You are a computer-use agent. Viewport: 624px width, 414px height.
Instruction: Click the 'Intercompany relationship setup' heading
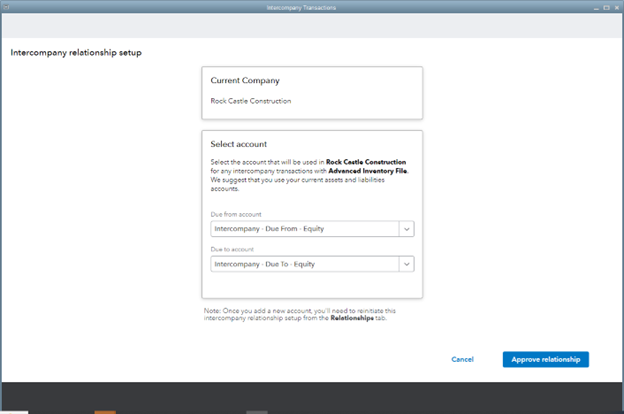coord(76,52)
